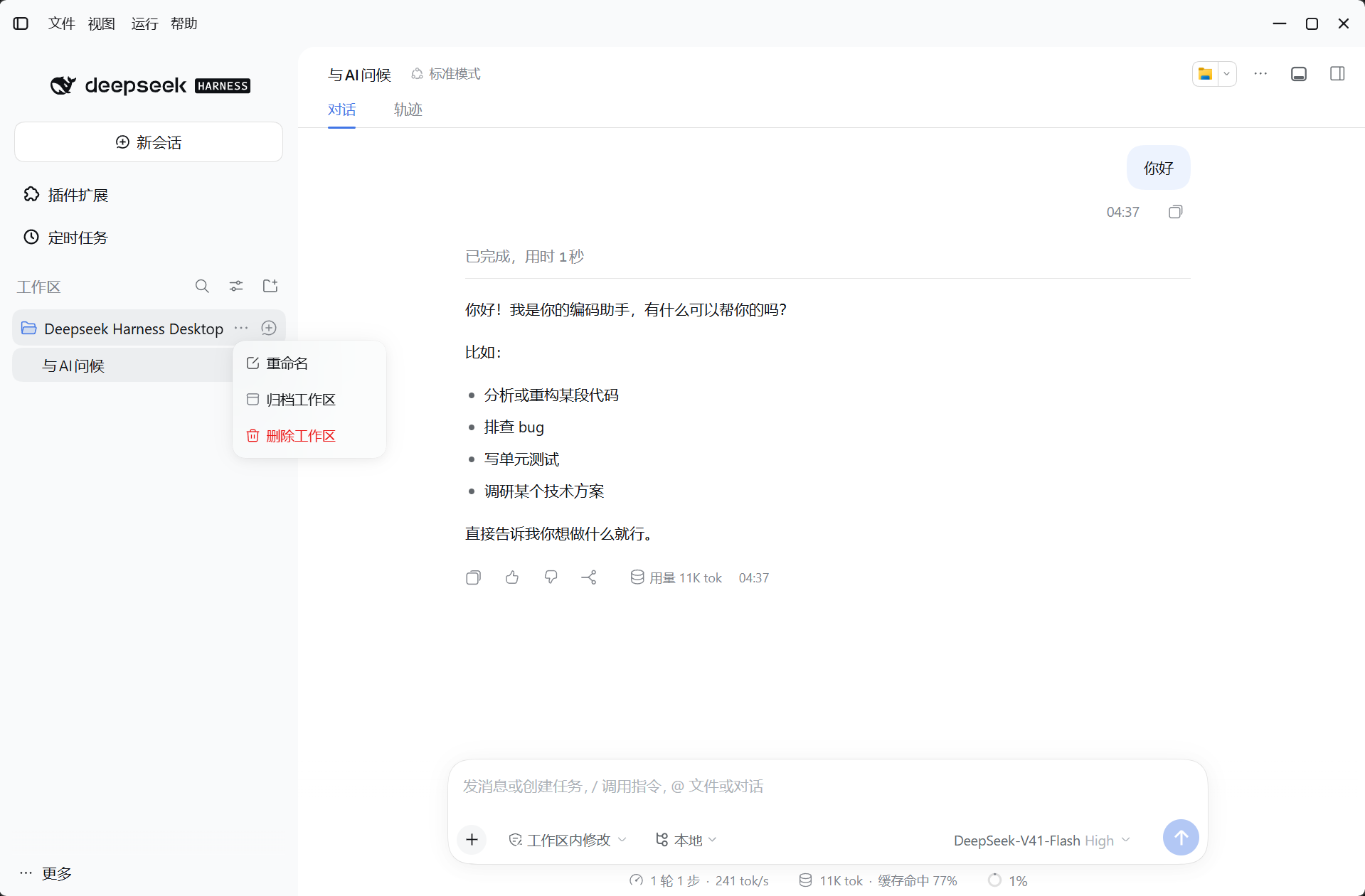
Task: Focus the message input field
Action: [x=827, y=786]
